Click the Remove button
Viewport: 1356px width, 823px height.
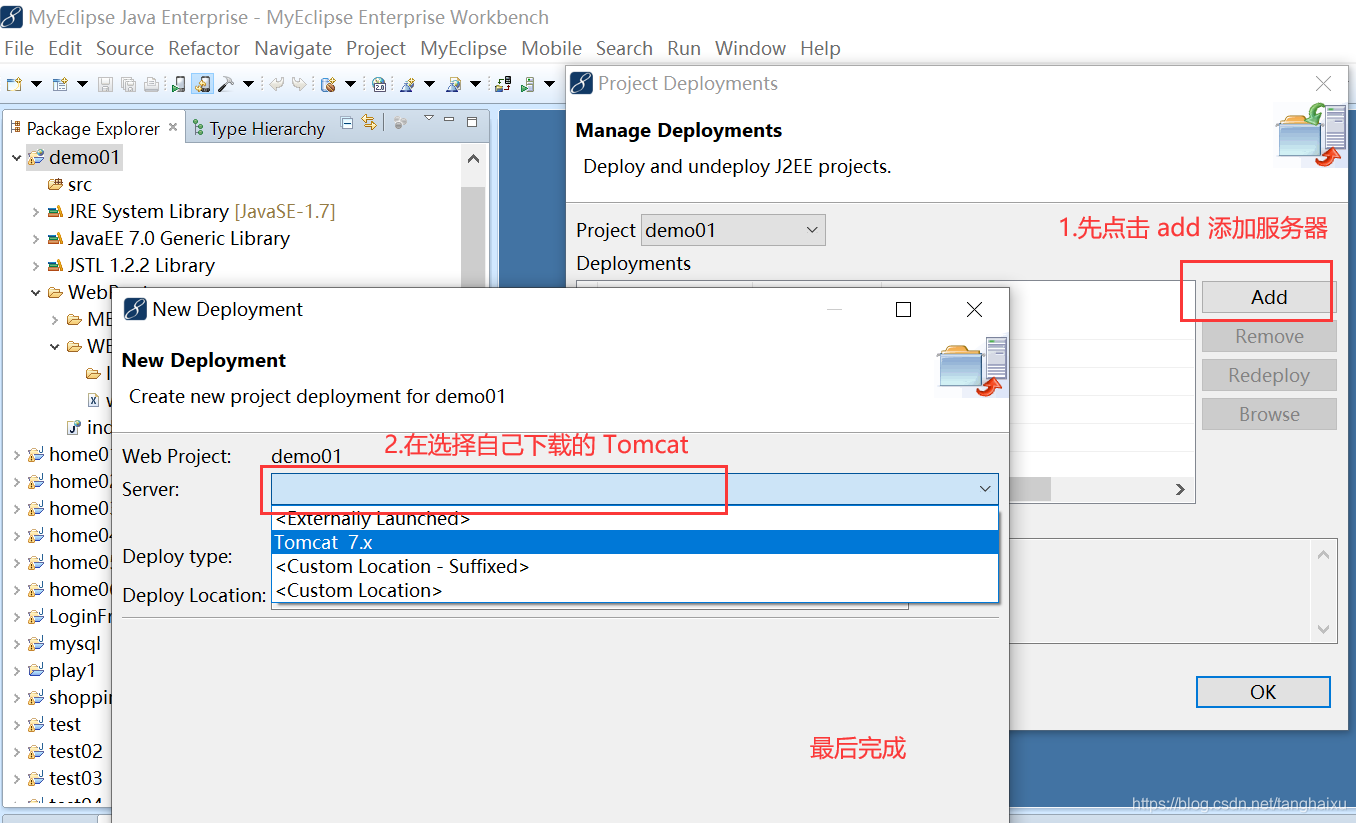click(x=1269, y=336)
